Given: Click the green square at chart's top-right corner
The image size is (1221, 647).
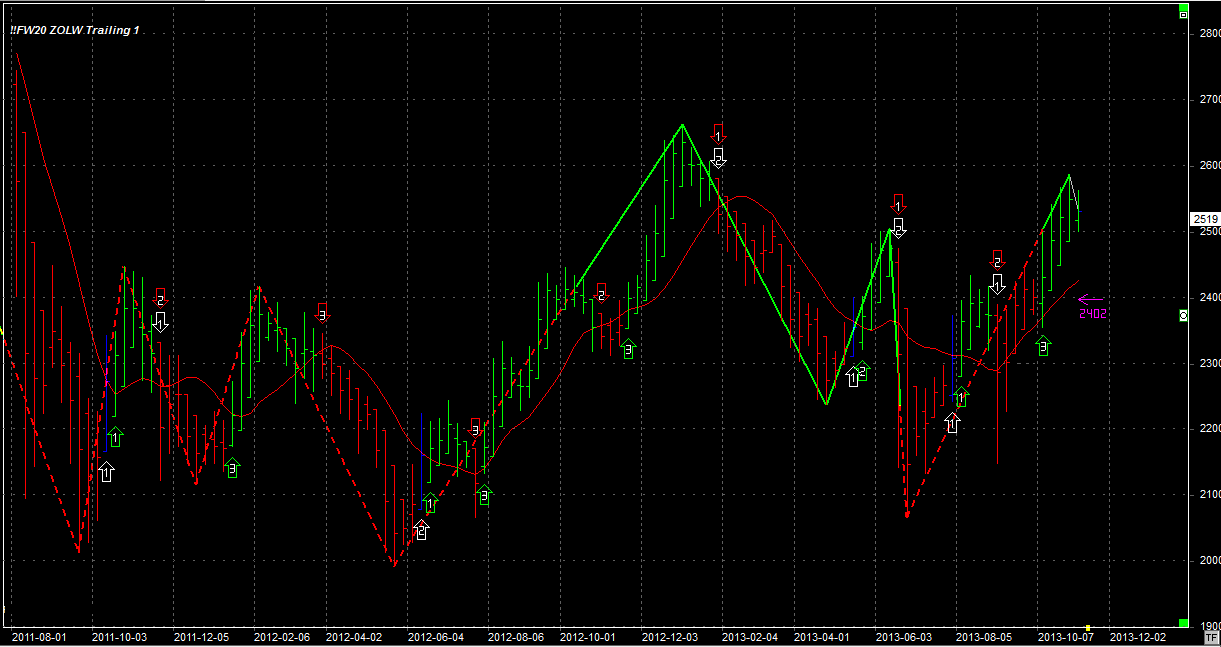Looking at the screenshot, I should 1184,14.
